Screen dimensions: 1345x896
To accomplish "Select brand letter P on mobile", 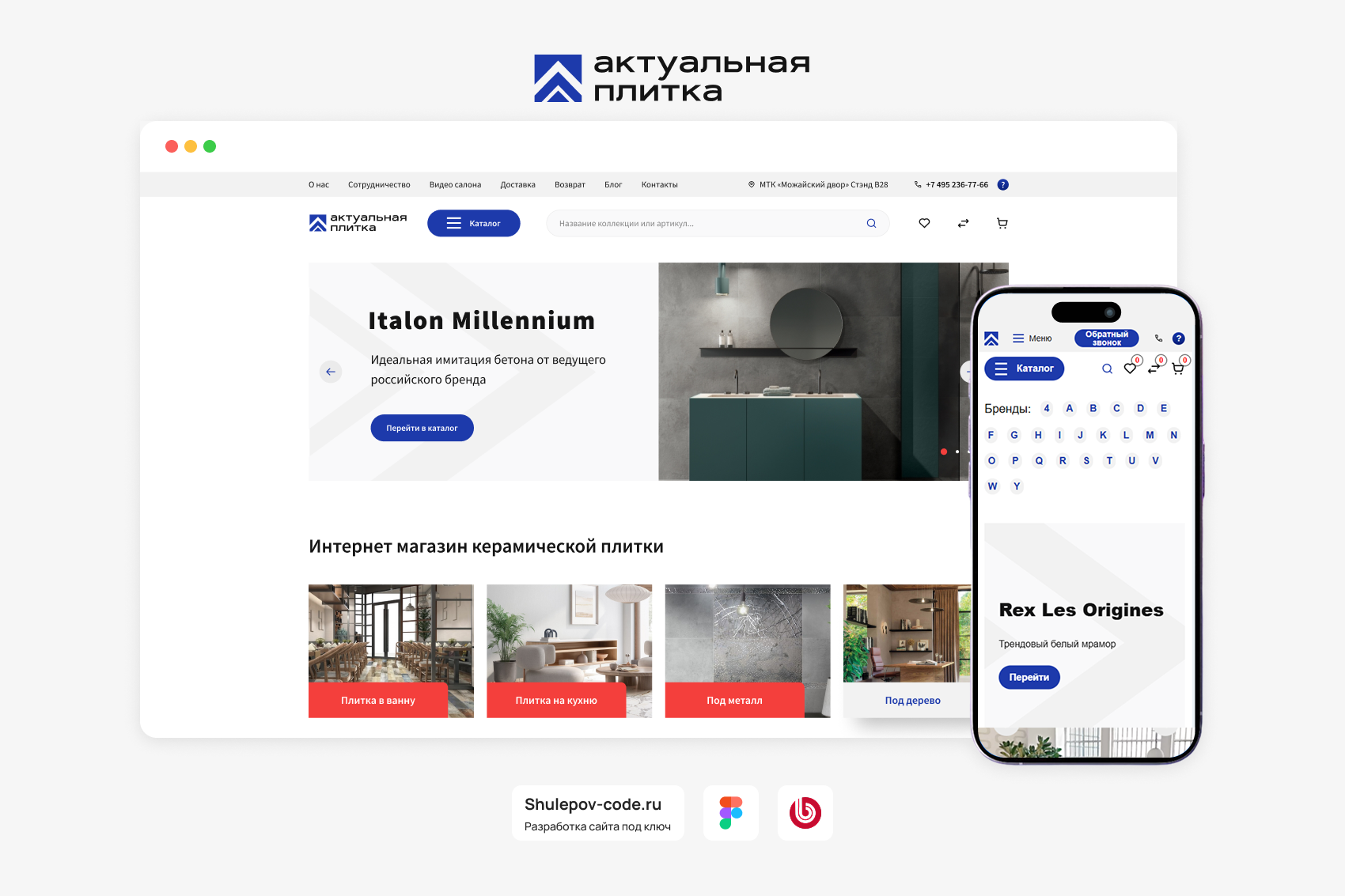I will (x=1015, y=461).
